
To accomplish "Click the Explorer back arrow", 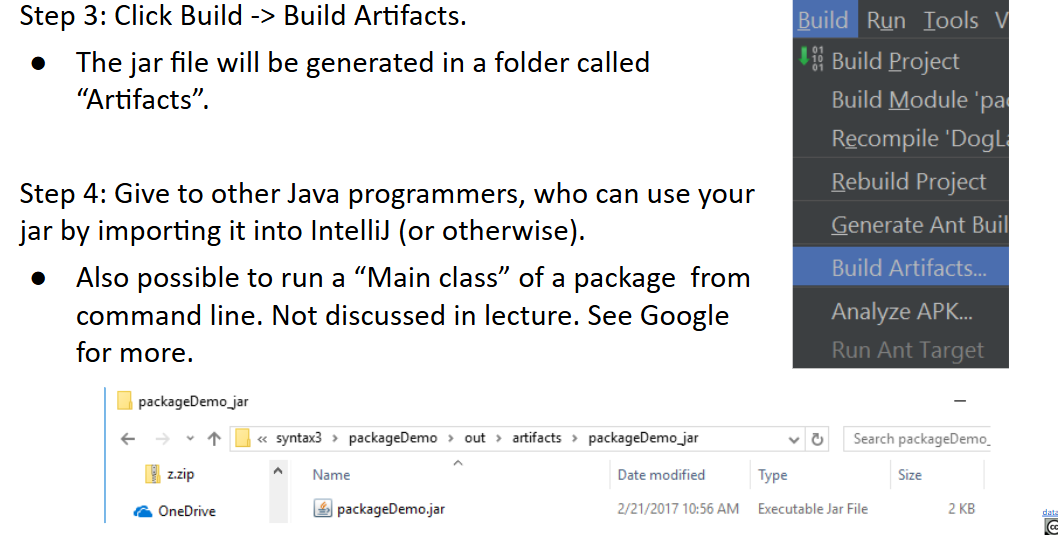I will (x=128, y=439).
